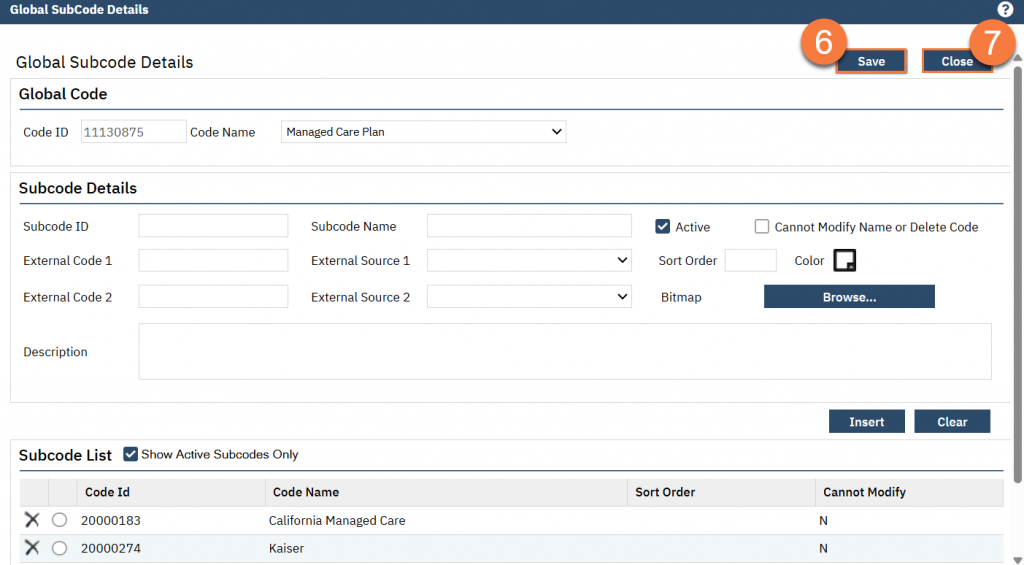Click the Save button

(871, 62)
